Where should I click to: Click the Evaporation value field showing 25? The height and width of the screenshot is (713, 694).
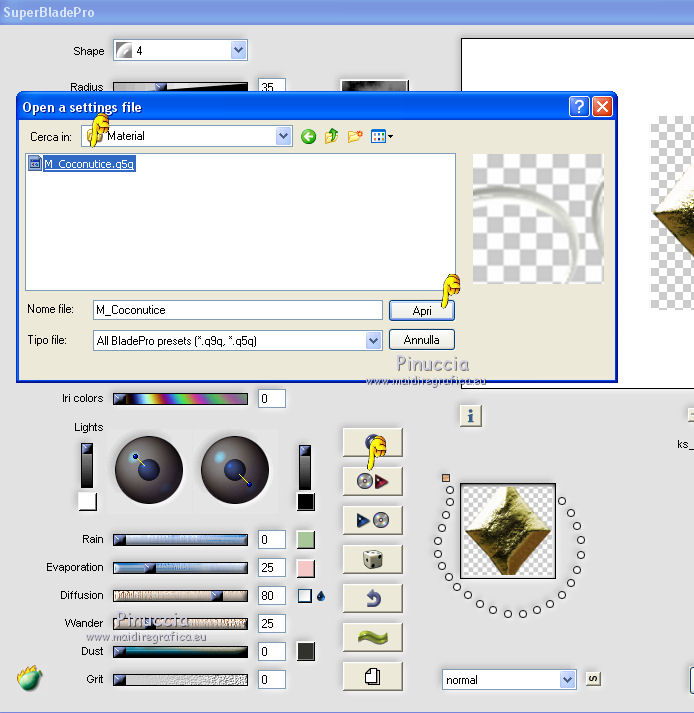click(272, 567)
